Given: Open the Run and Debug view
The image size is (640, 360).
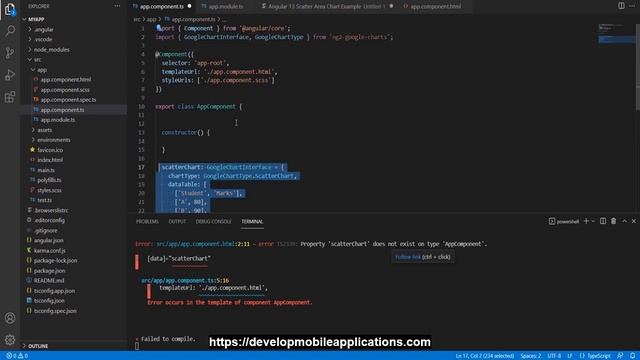Looking at the screenshot, I should click(x=10, y=75).
